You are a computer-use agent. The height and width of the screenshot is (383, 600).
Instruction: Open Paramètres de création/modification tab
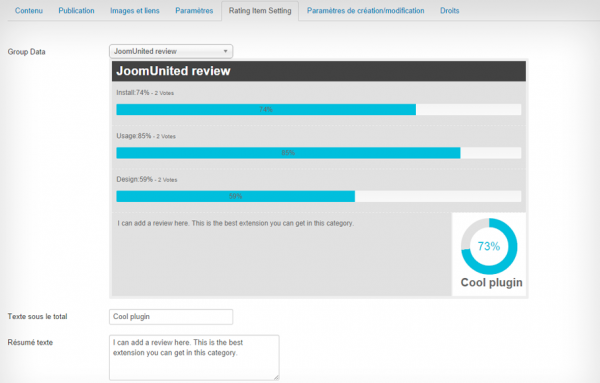[x=365, y=11]
